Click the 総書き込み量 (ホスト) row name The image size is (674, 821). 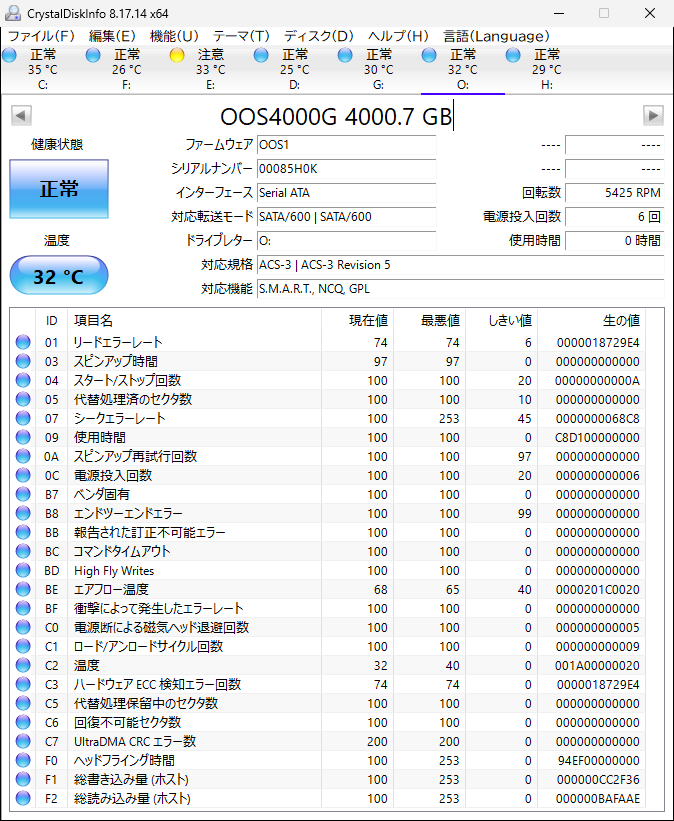131,780
